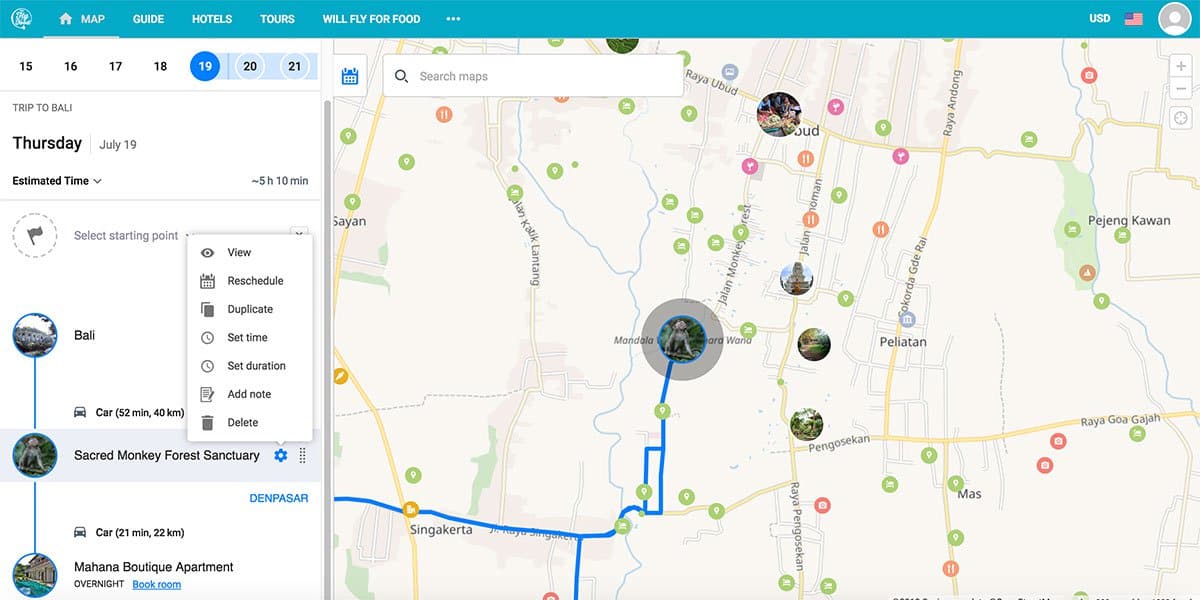This screenshot has height=600, width=1200.
Task: Open the three-dots more menu in navbar
Action: (453, 19)
